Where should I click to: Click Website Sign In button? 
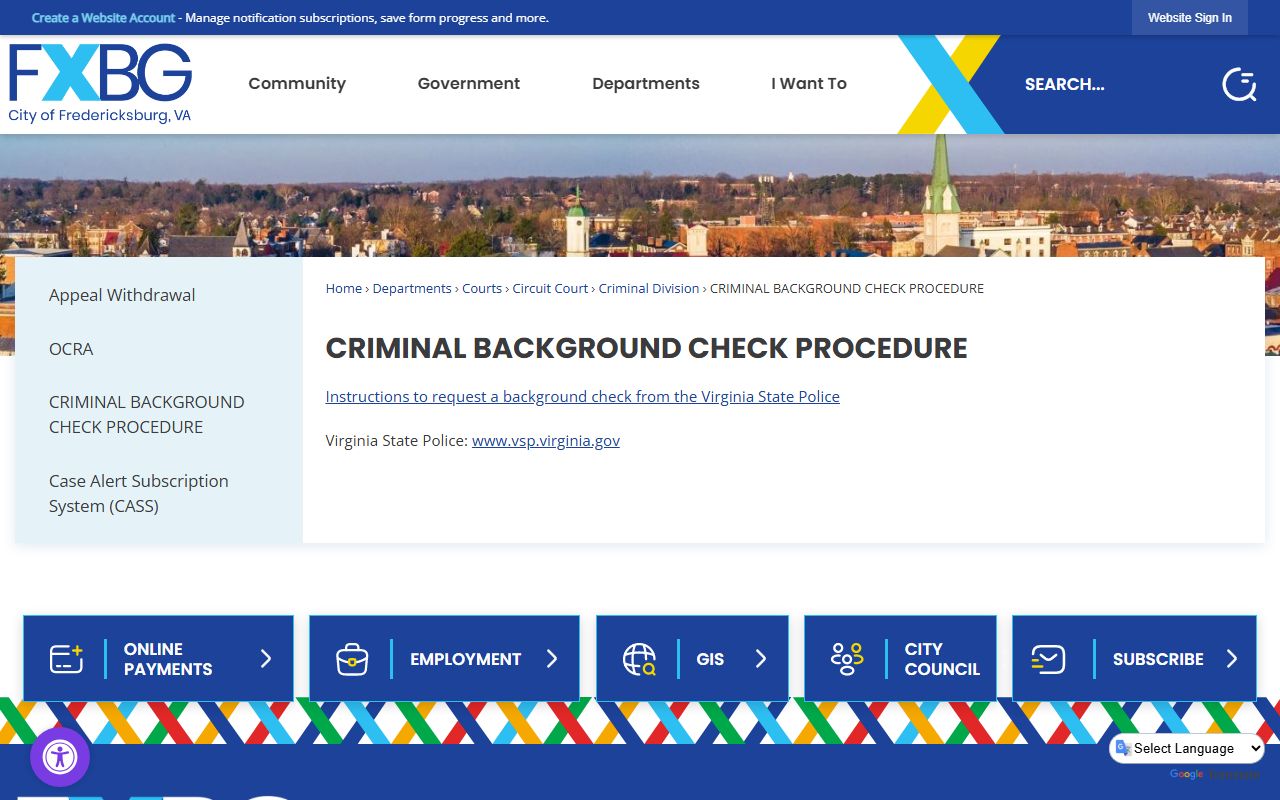click(x=1190, y=17)
